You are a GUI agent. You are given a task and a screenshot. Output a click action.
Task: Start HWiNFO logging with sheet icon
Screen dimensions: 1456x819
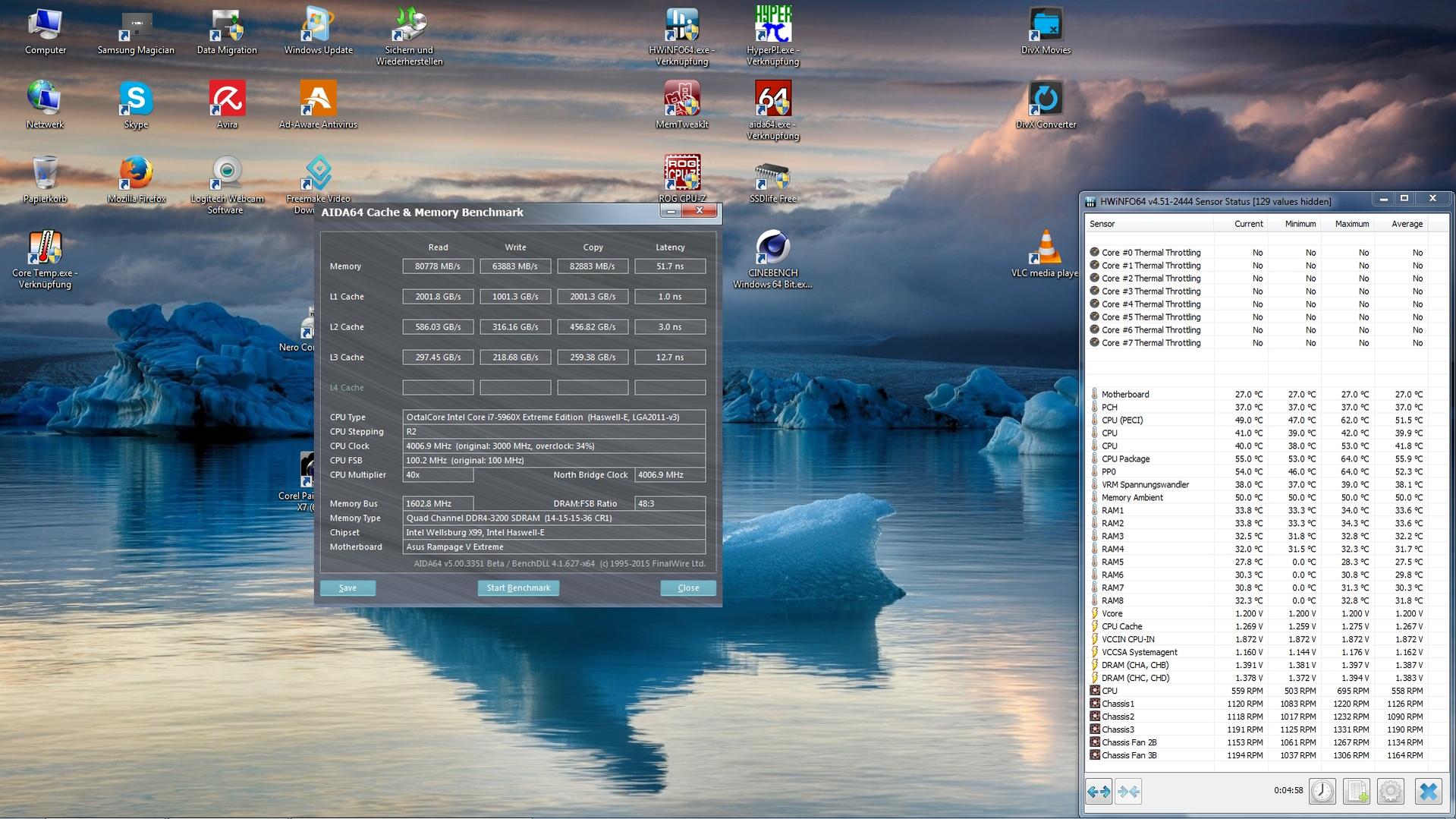(1356, 792)
